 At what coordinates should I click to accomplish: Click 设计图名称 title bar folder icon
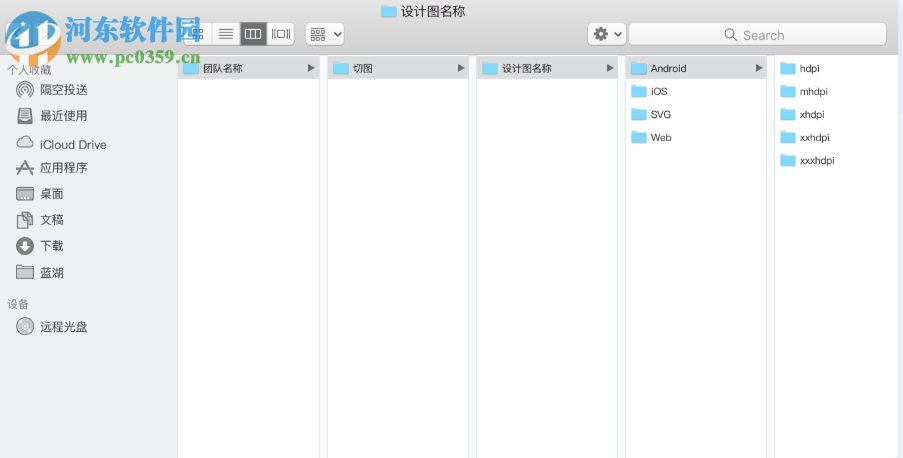(389, 11)
